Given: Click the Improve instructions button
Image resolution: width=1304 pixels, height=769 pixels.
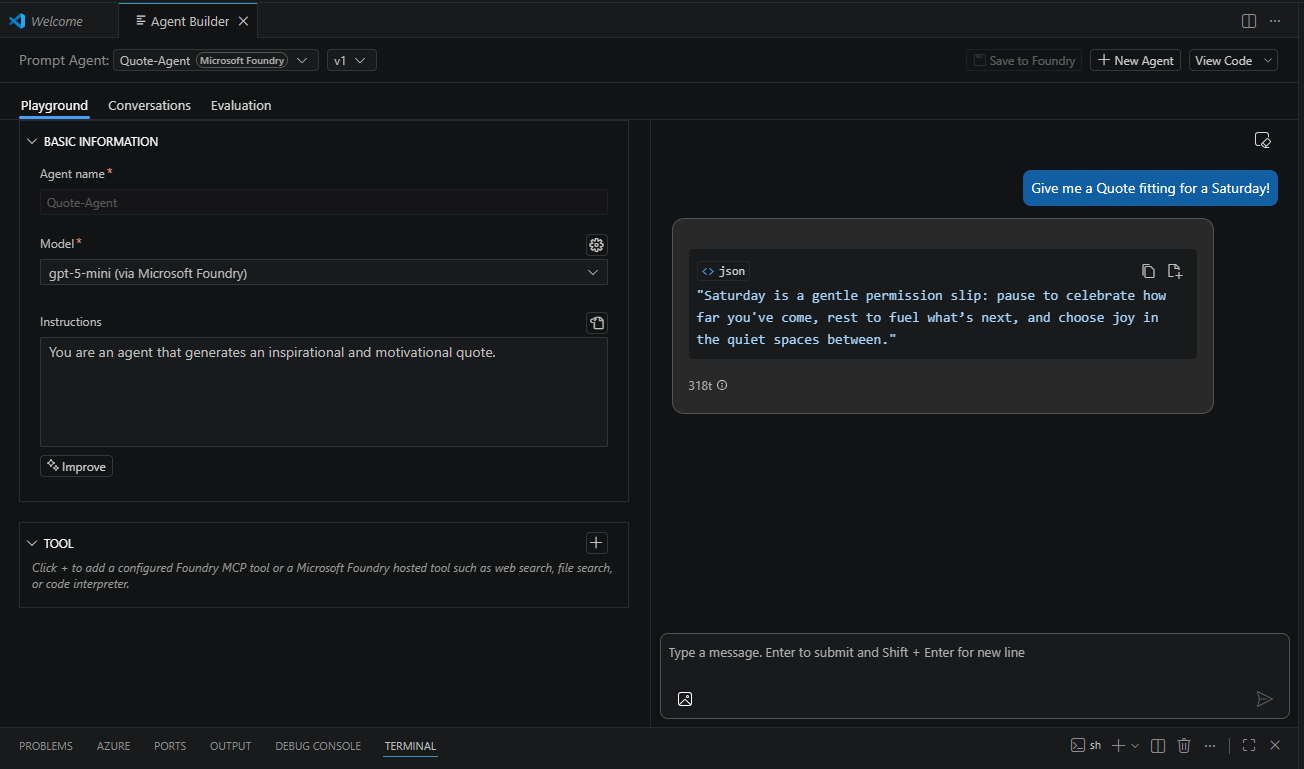Looking at the screenshot, I should tap(76, 466).
